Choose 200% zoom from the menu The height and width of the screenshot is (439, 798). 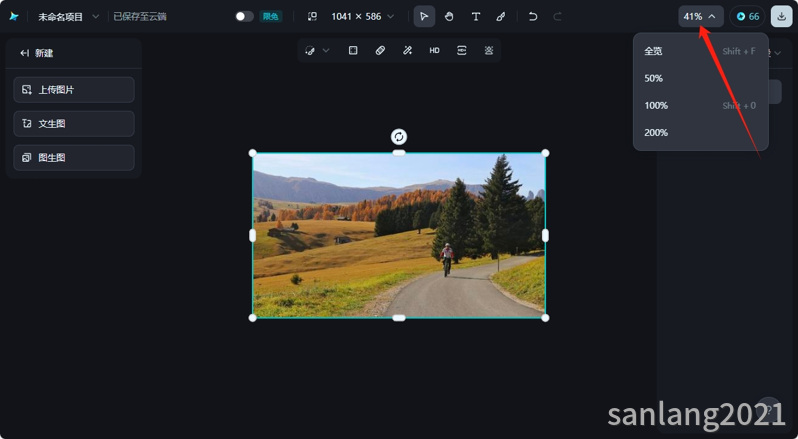[x=656, y=132]
